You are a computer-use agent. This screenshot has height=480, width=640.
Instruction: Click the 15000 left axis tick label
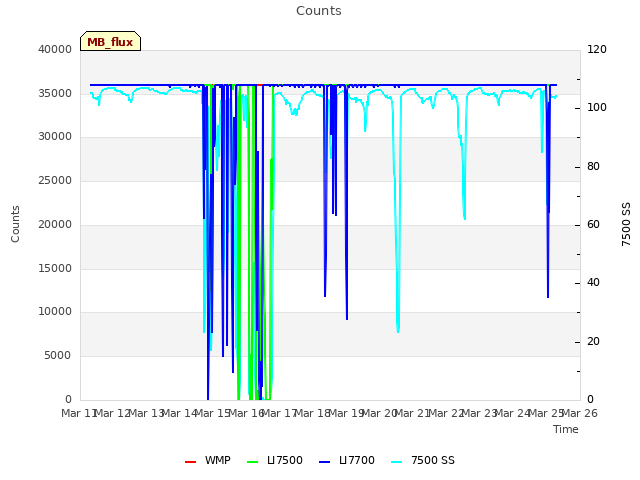point(55,269)
